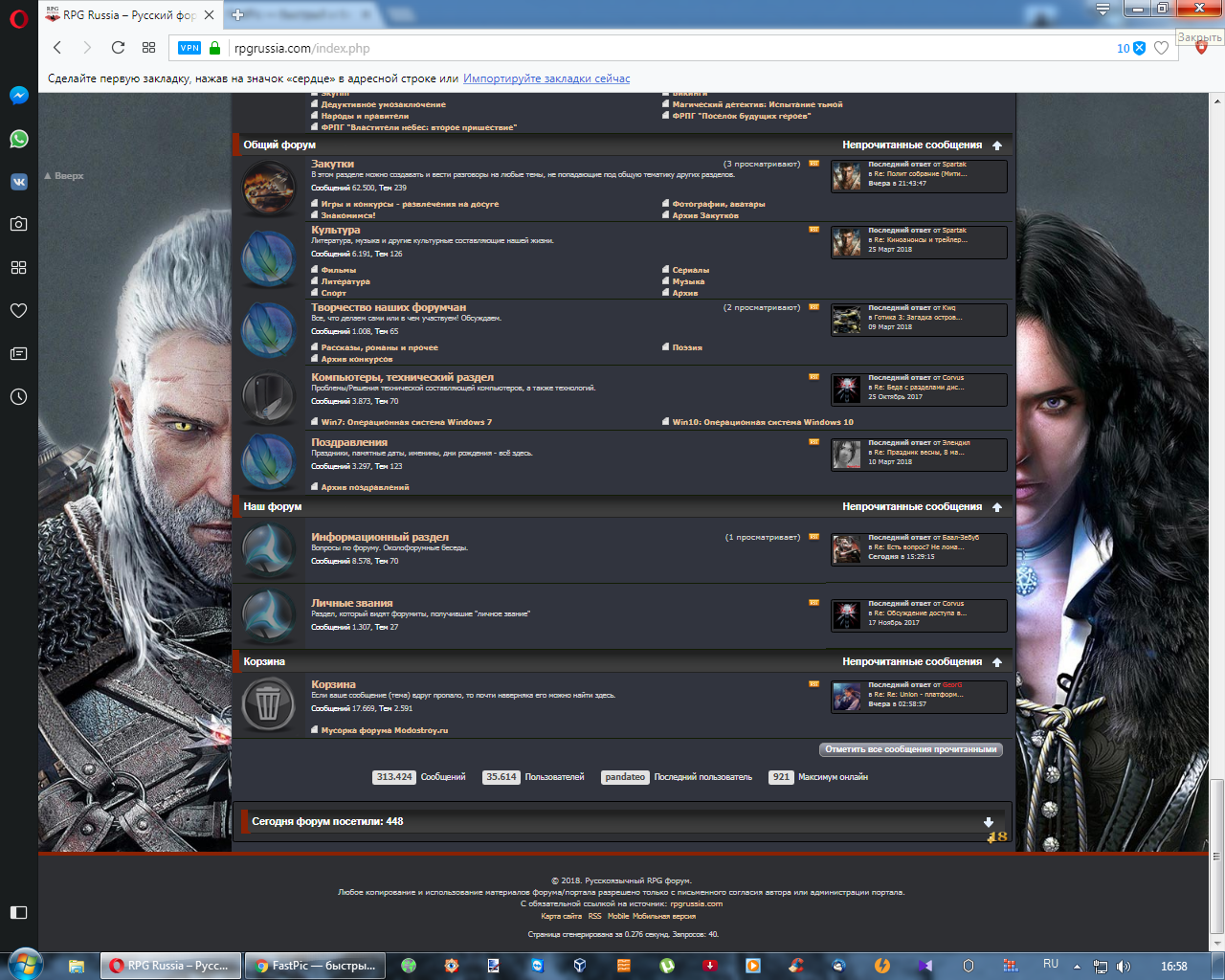The image size is (1225, 980).
Task: Open the Opera main menu logo
Action: (19, 18)
